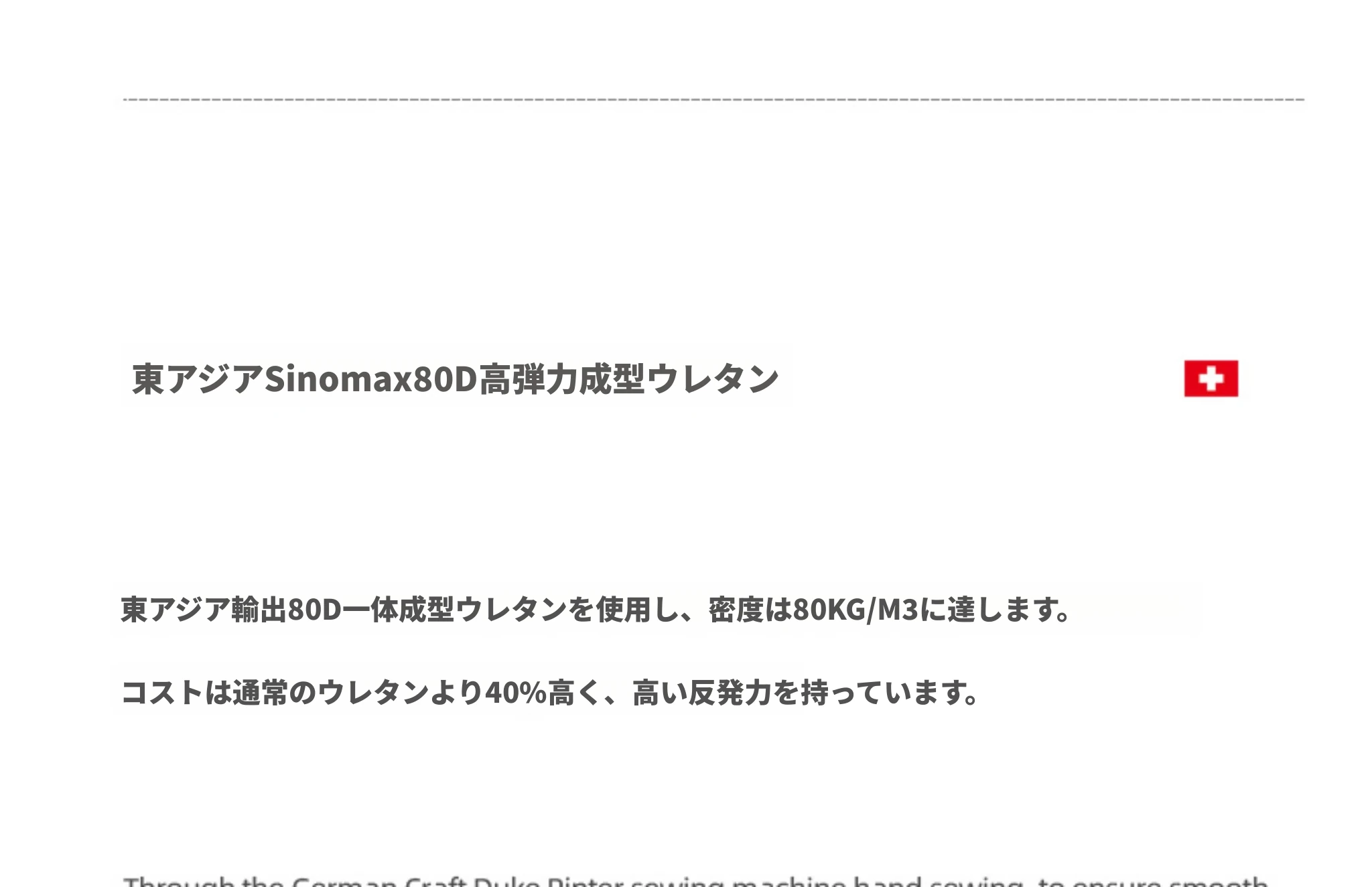This screenshot has height=887, width=1372.
Task: Click the 80KG/M3 density value
Action: point(855,610)
